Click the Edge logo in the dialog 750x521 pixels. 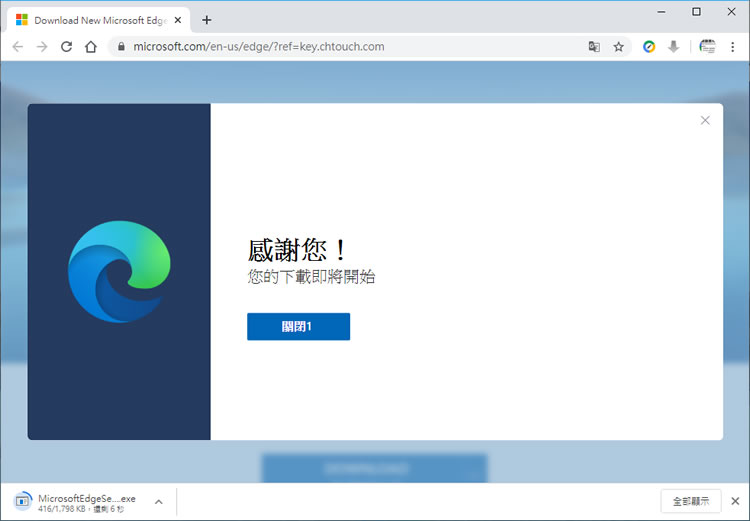click(x=119, y=272)
